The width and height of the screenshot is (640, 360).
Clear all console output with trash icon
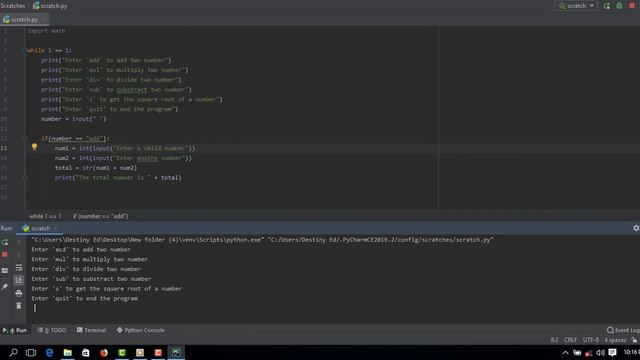click(x=19, y=305)
